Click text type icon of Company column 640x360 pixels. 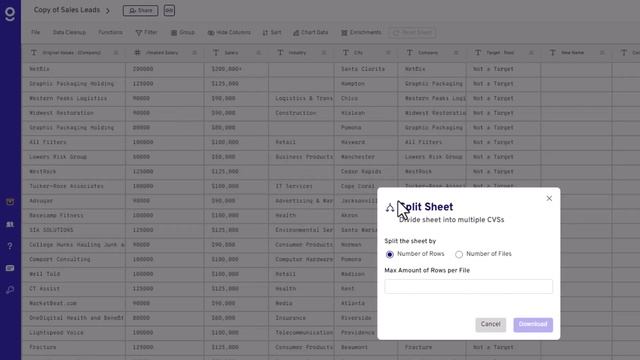point(410,53)
